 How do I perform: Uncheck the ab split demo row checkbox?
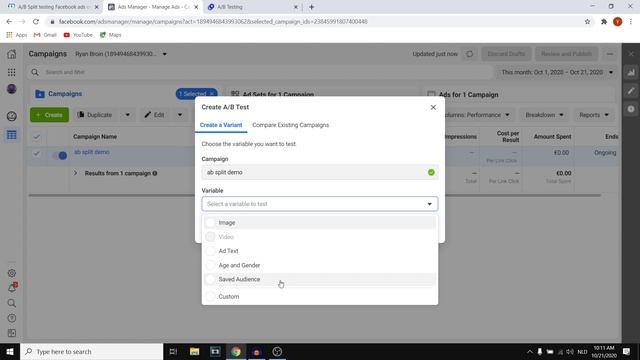36,153
